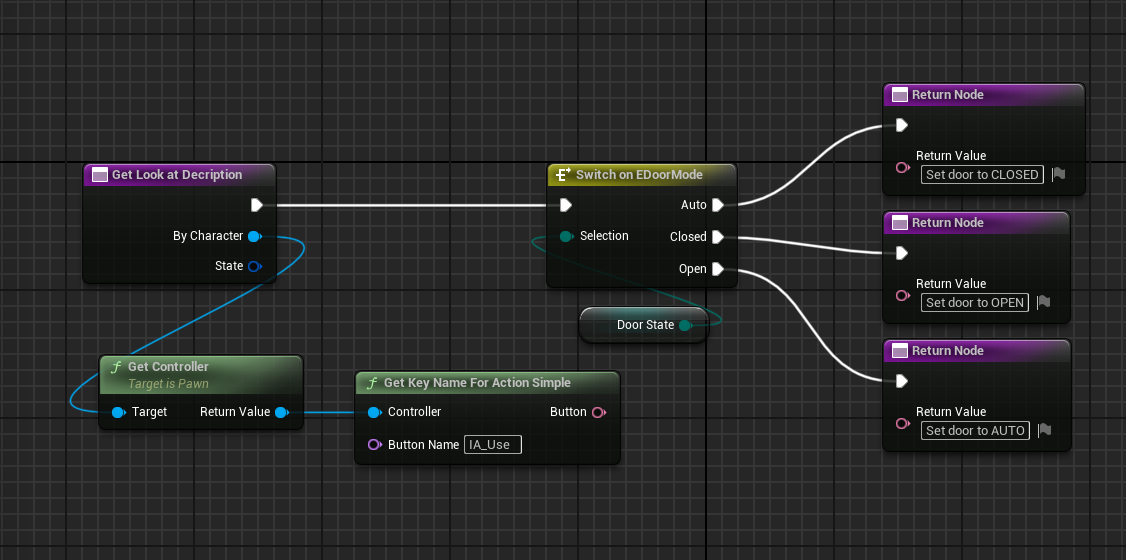
Task: Click the node icon on Get Look at Decription header
Action: click(101, 174)
